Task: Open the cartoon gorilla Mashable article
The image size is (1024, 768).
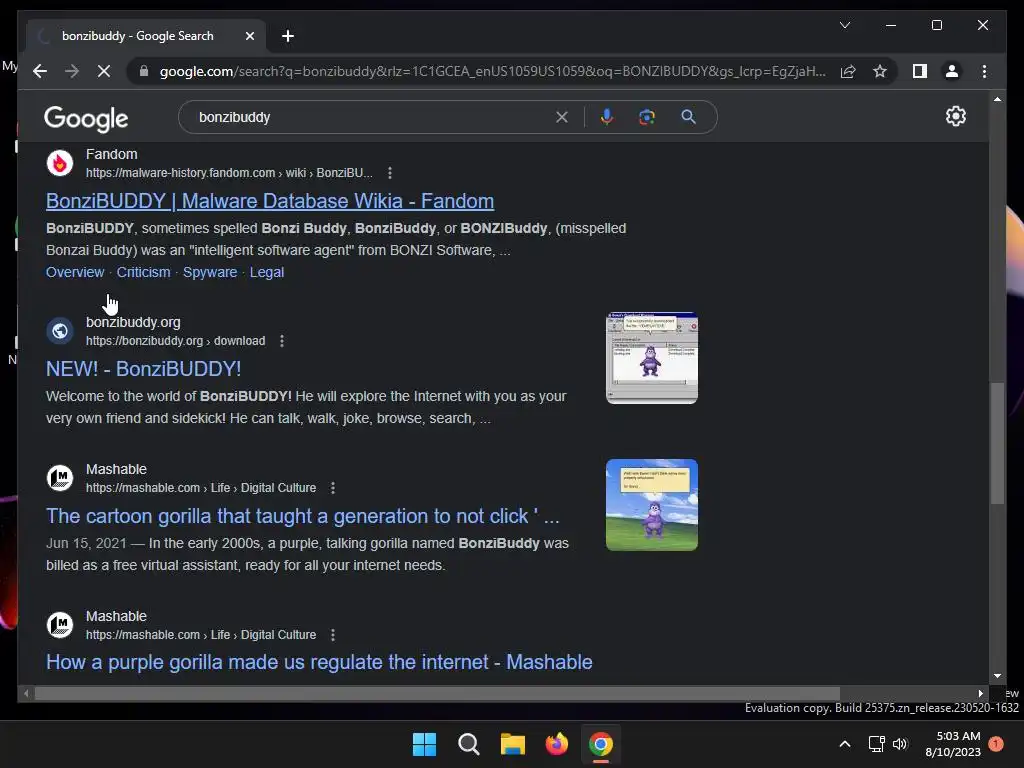Action: click(x=302, y=516)
